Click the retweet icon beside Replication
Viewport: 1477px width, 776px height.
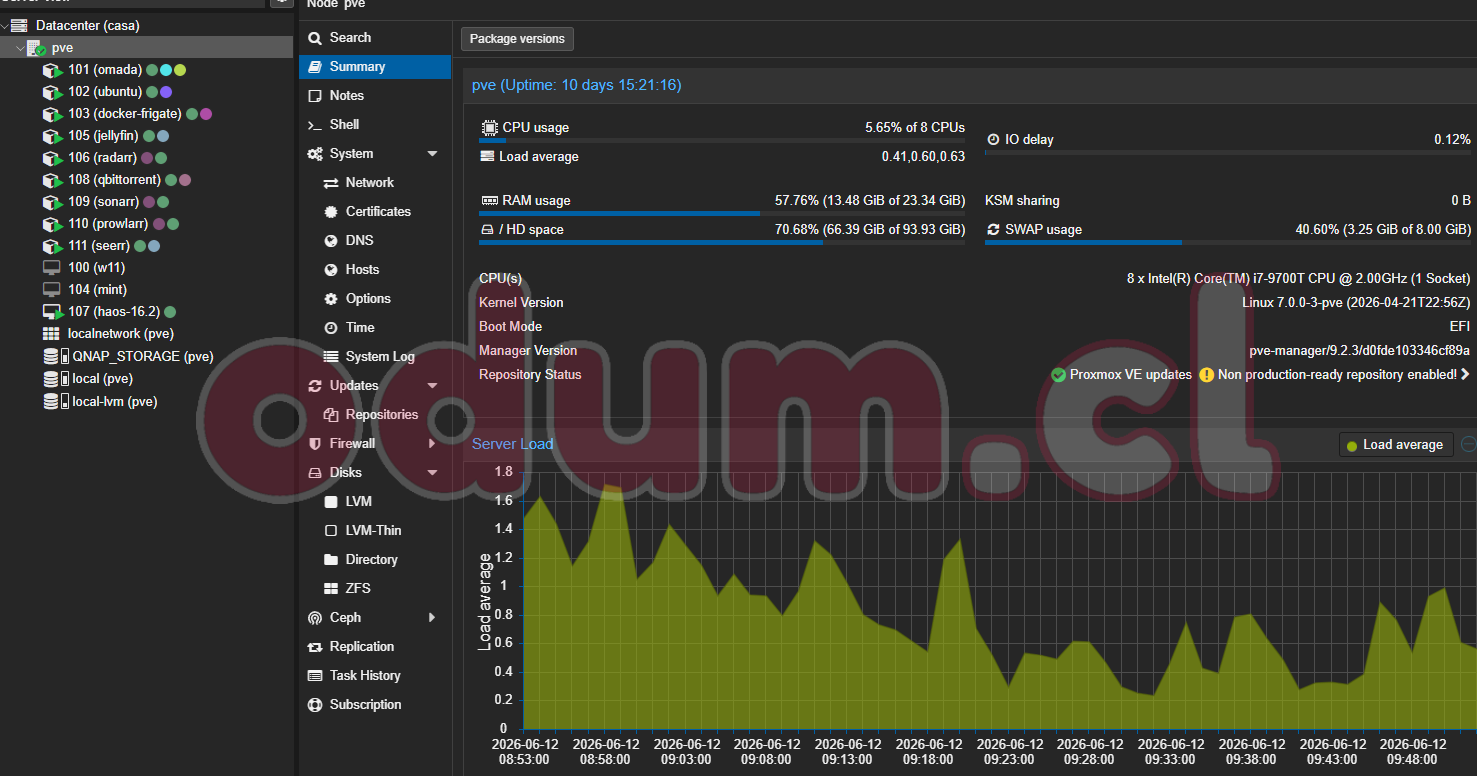tap(315, 647)
